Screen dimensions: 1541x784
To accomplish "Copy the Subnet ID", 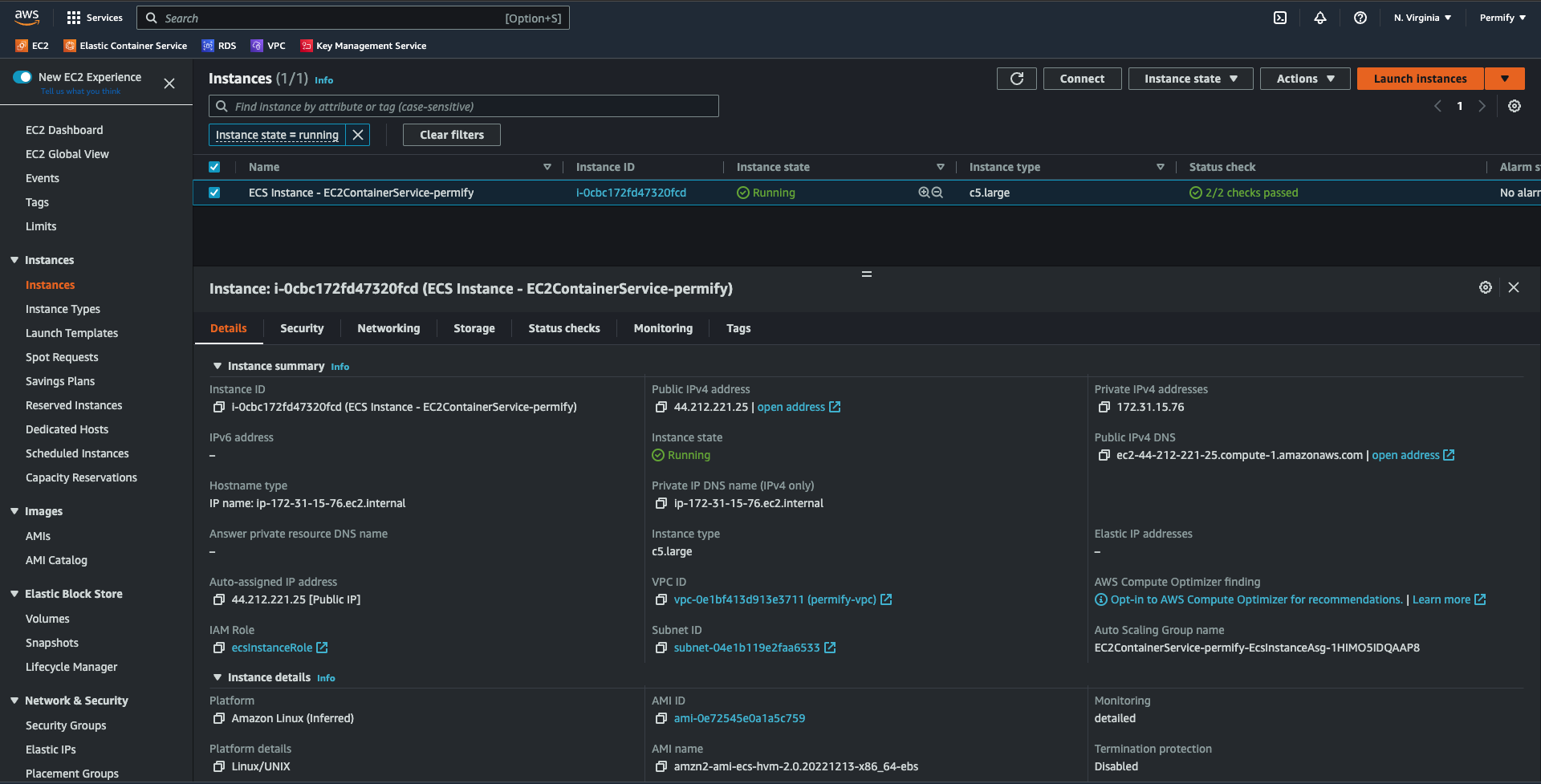I will pos(661,648).
